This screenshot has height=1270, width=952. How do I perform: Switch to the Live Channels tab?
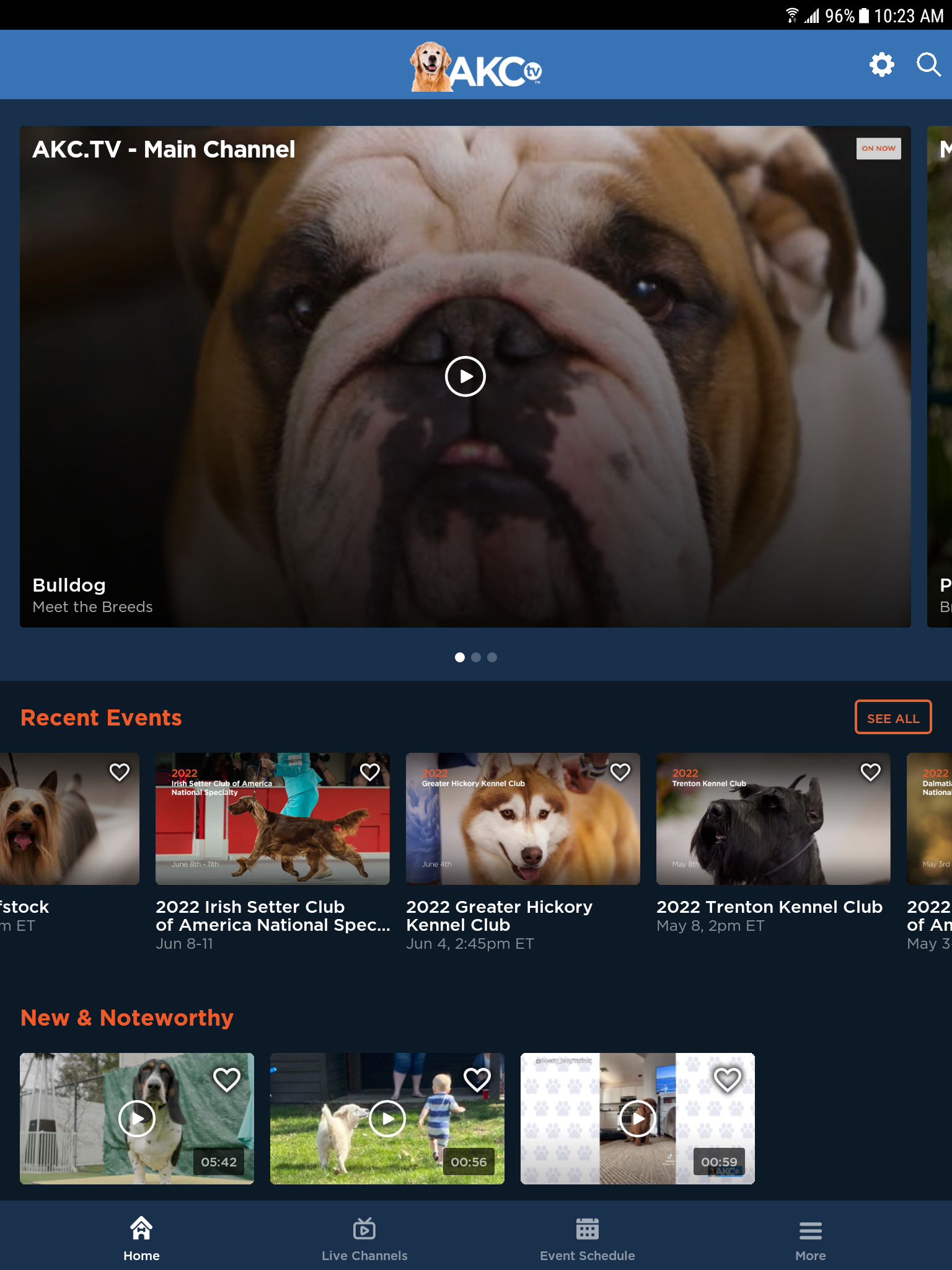click(x=364, y=1239)
